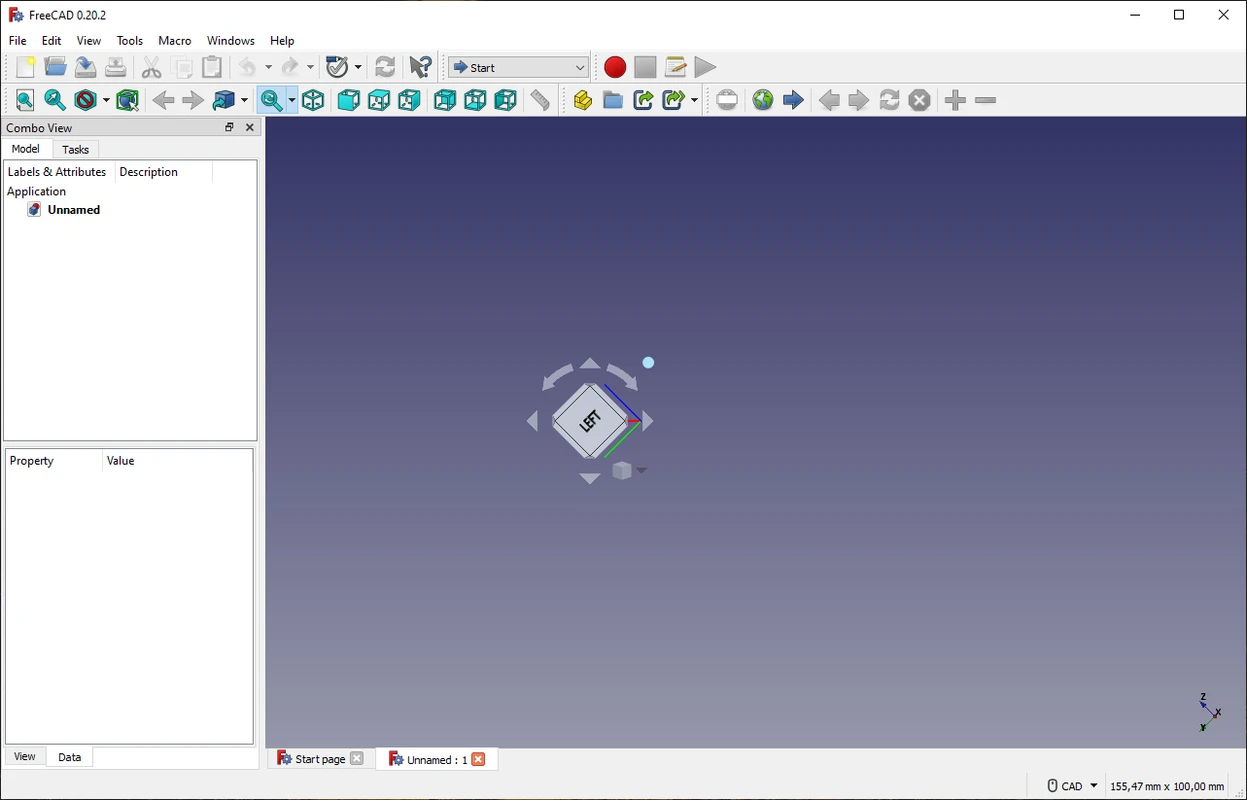The image size is (1247, 800).
Task: Save the active document
Action: click(x=86, y=67)
